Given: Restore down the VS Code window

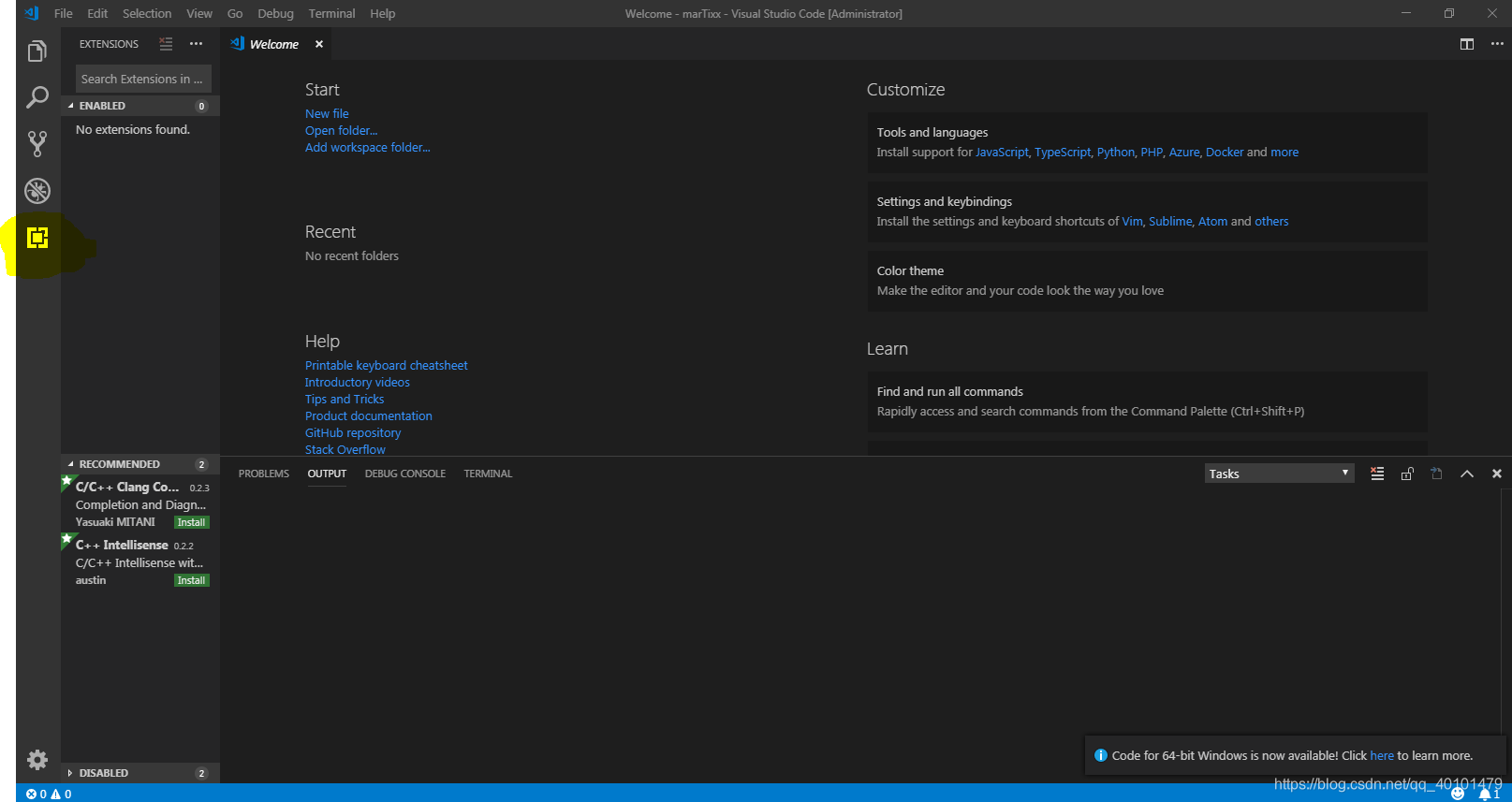Looking at the screenshot, I should [1449, 13].
